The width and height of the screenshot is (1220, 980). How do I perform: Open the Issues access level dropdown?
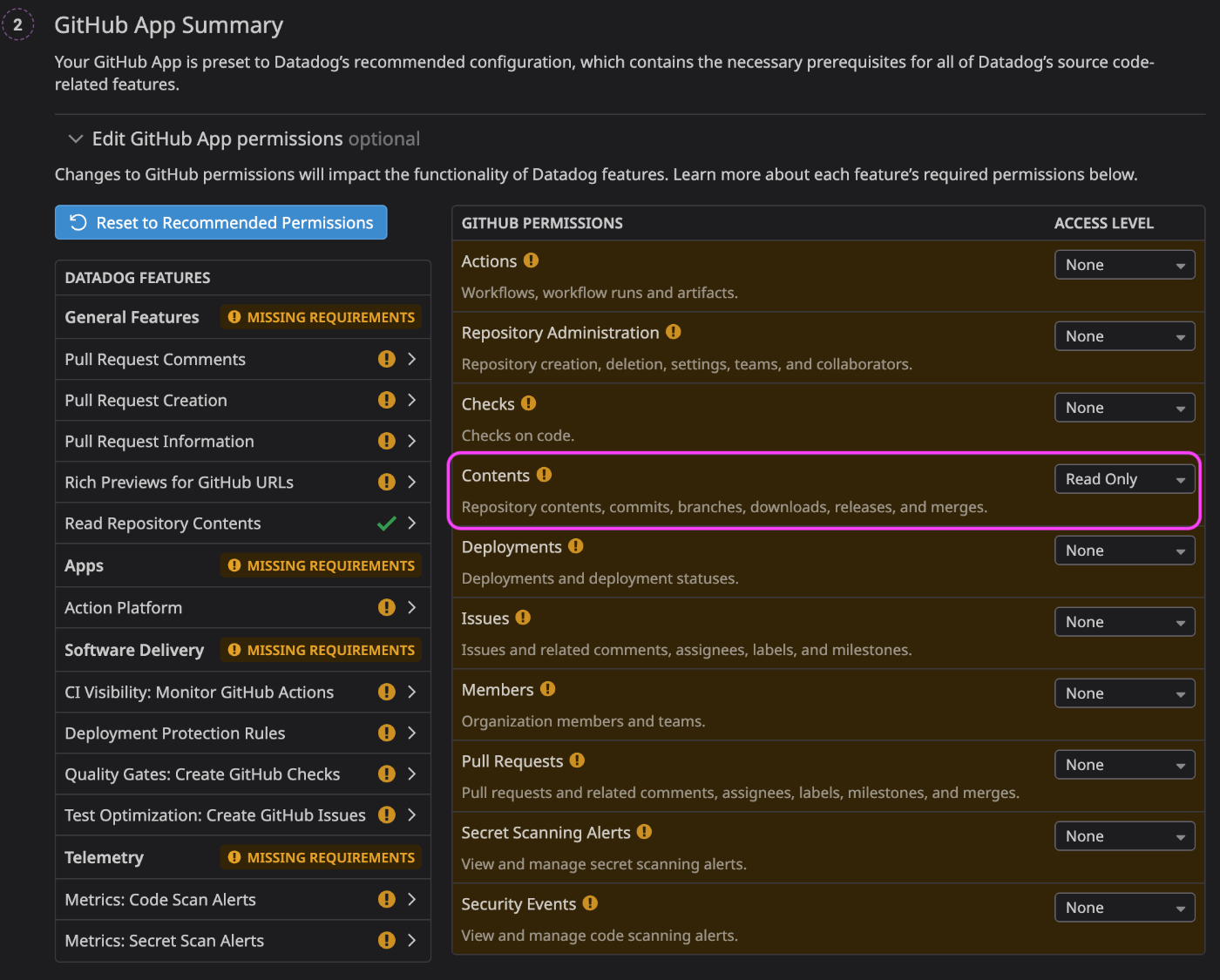click(x=1124, y=622)
